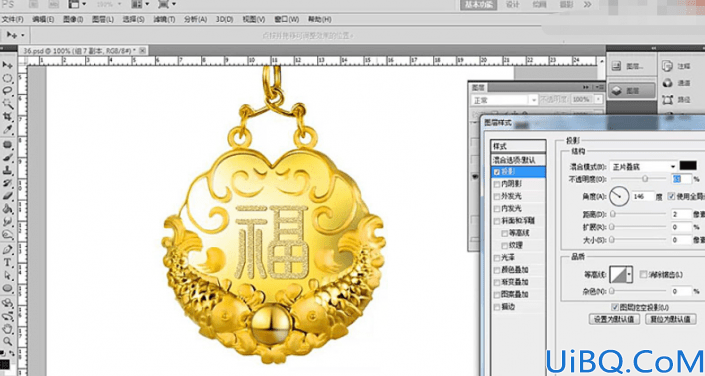Enable the Inner Shadow (内阴影) checkbox
The image size is (705, 376).
pyautogui.click(x=497, y=184)
